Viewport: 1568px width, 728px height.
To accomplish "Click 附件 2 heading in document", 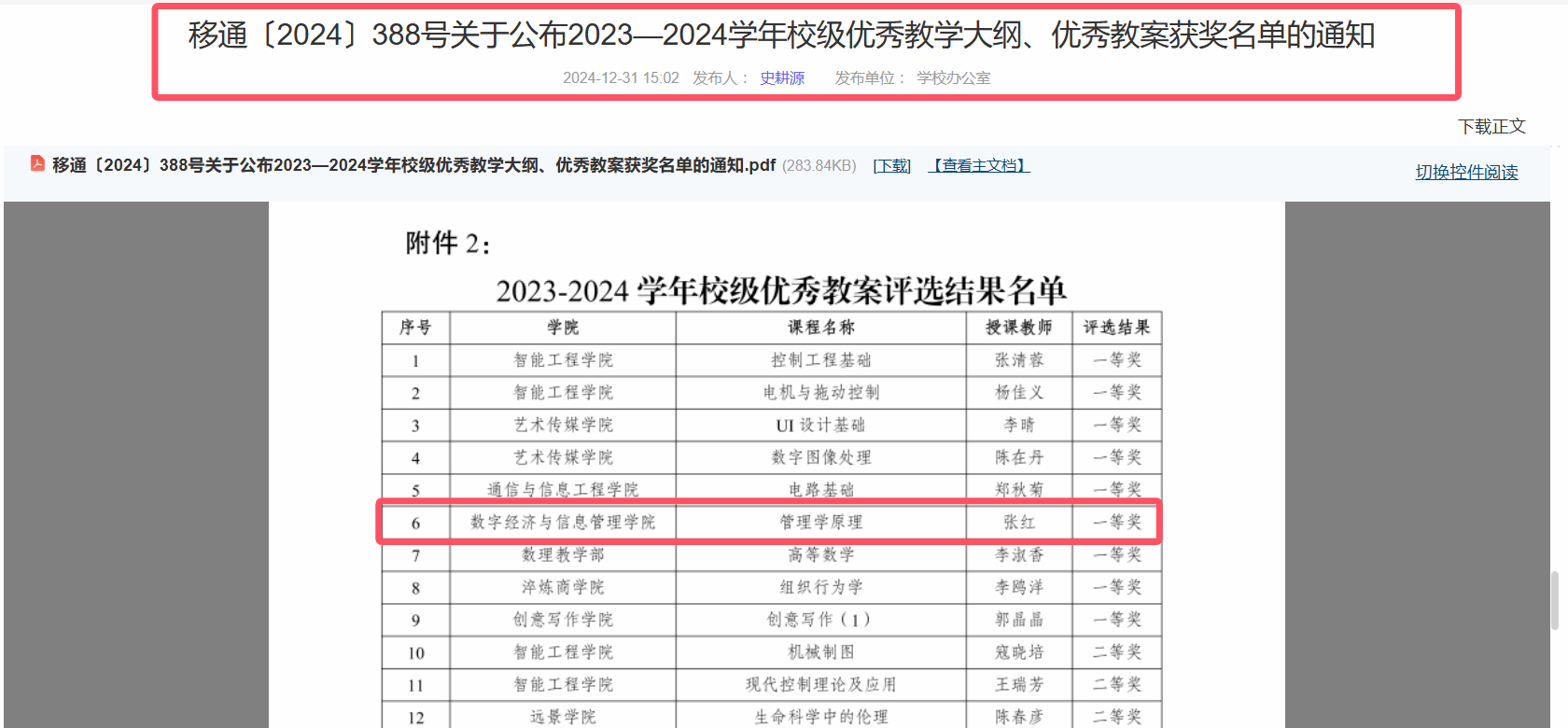I will coord(447,244).
